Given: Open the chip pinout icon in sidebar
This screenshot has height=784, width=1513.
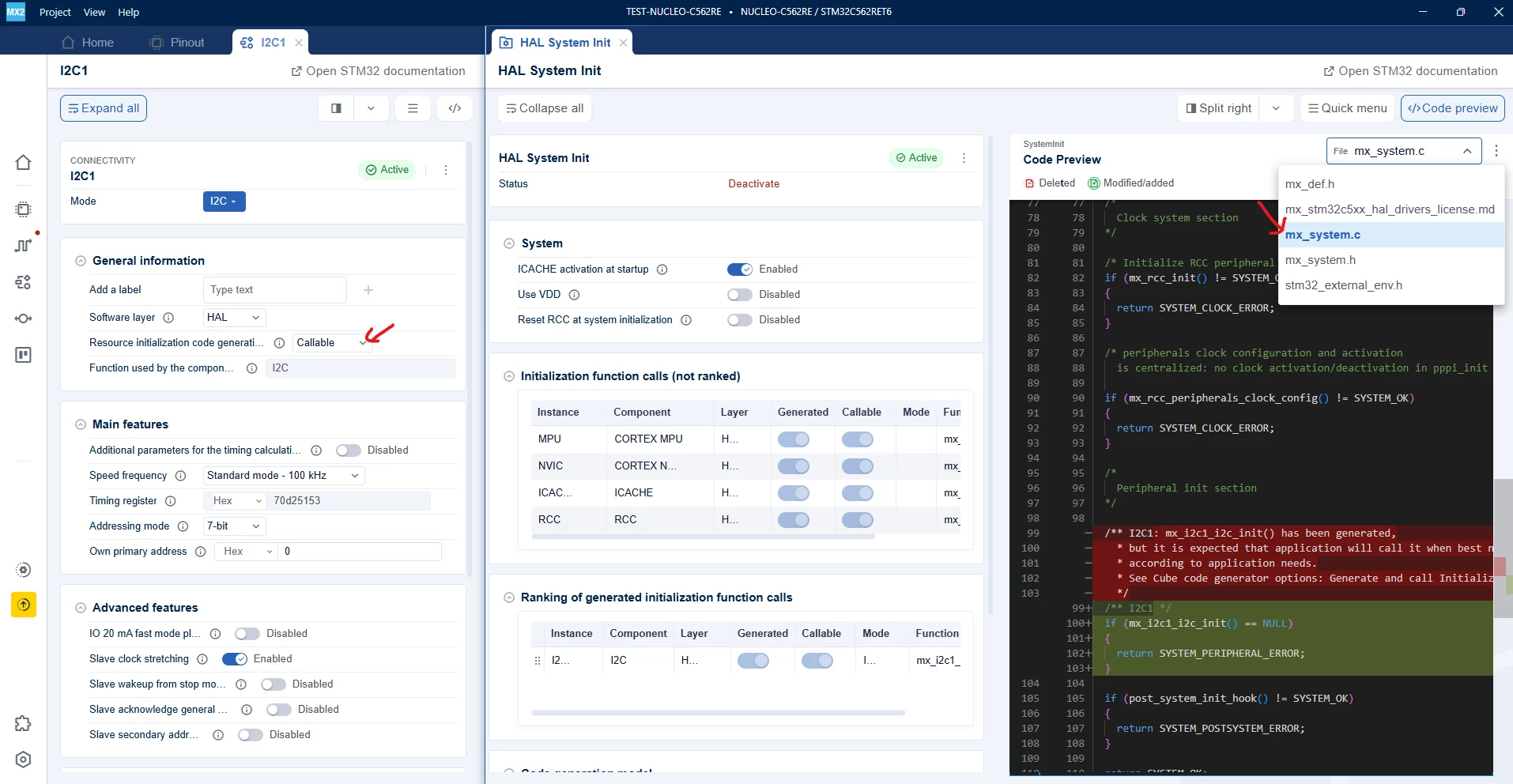Looking at the screenshot, I should click(x=24, y=209).
